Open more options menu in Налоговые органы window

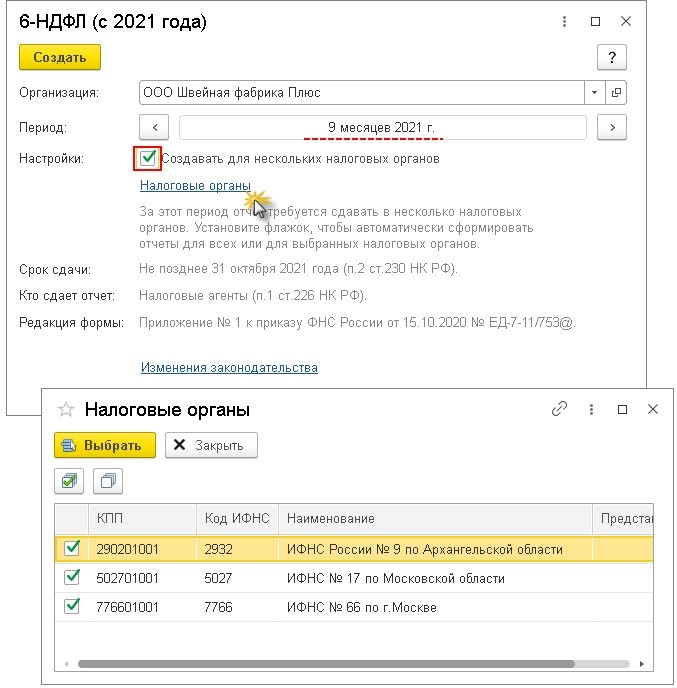coord(591,409)
